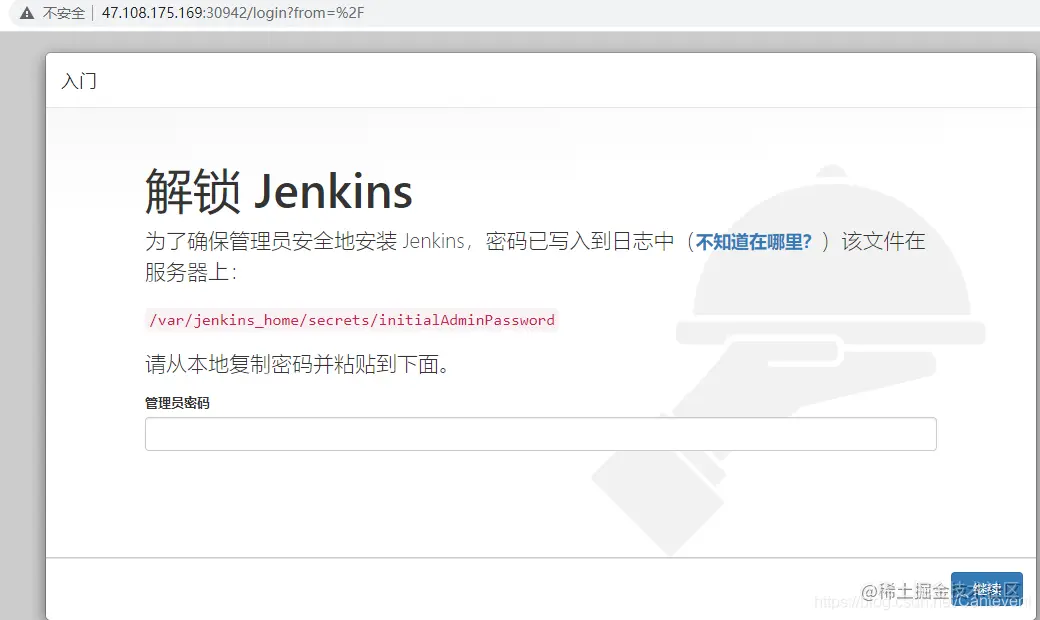Click the '请从本地复制密码并粘贴到下面' instruction text

[297, 364]
